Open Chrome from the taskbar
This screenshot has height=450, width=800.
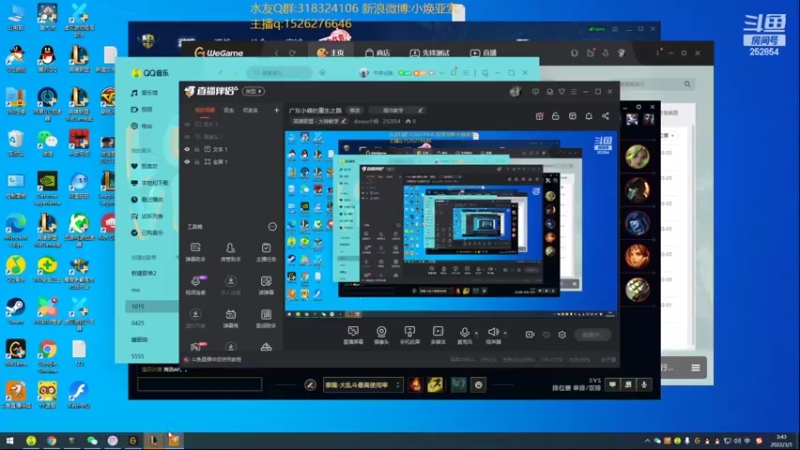point(52,441)
